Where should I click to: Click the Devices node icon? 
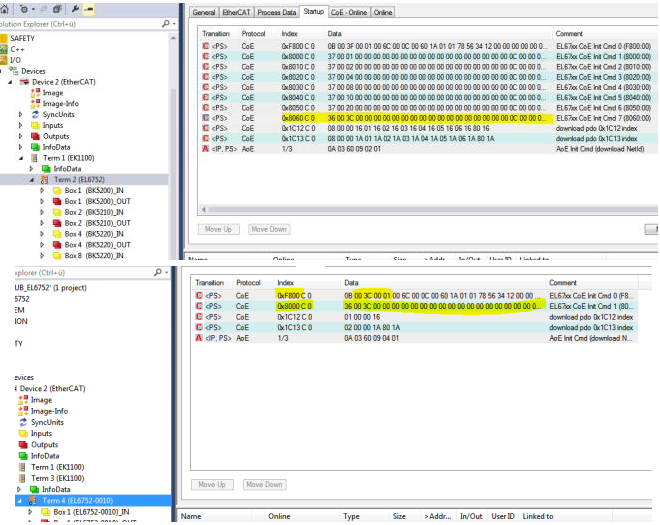tap(14, 71)
